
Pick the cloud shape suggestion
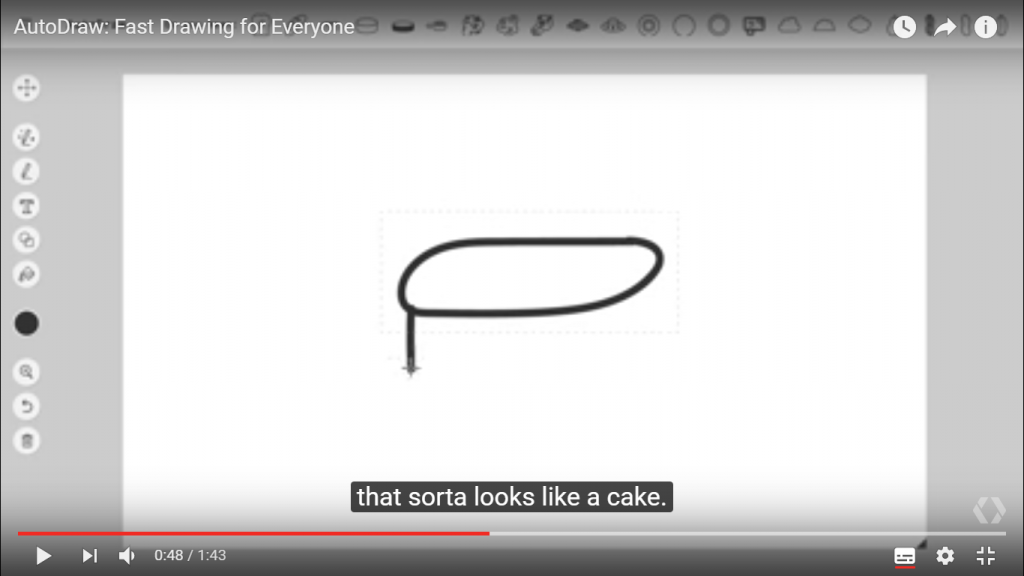point(790,26)
